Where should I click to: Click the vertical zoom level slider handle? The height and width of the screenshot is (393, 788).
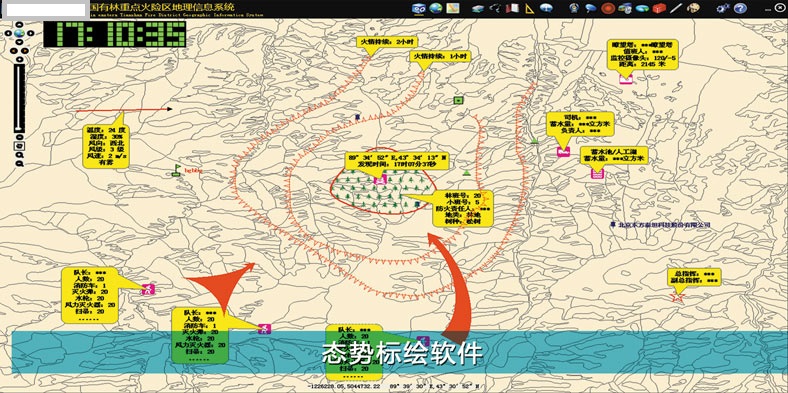click(19, 129)
